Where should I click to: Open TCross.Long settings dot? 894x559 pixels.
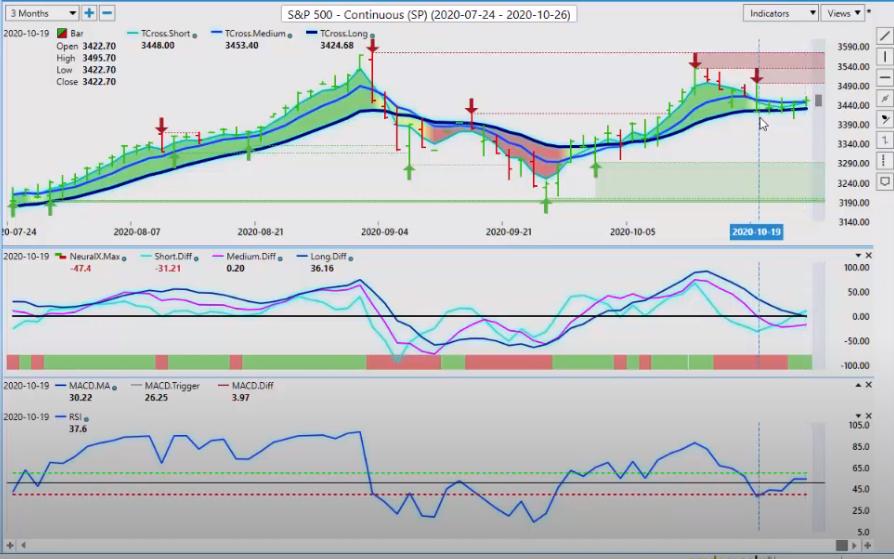(x=372, y=35)
